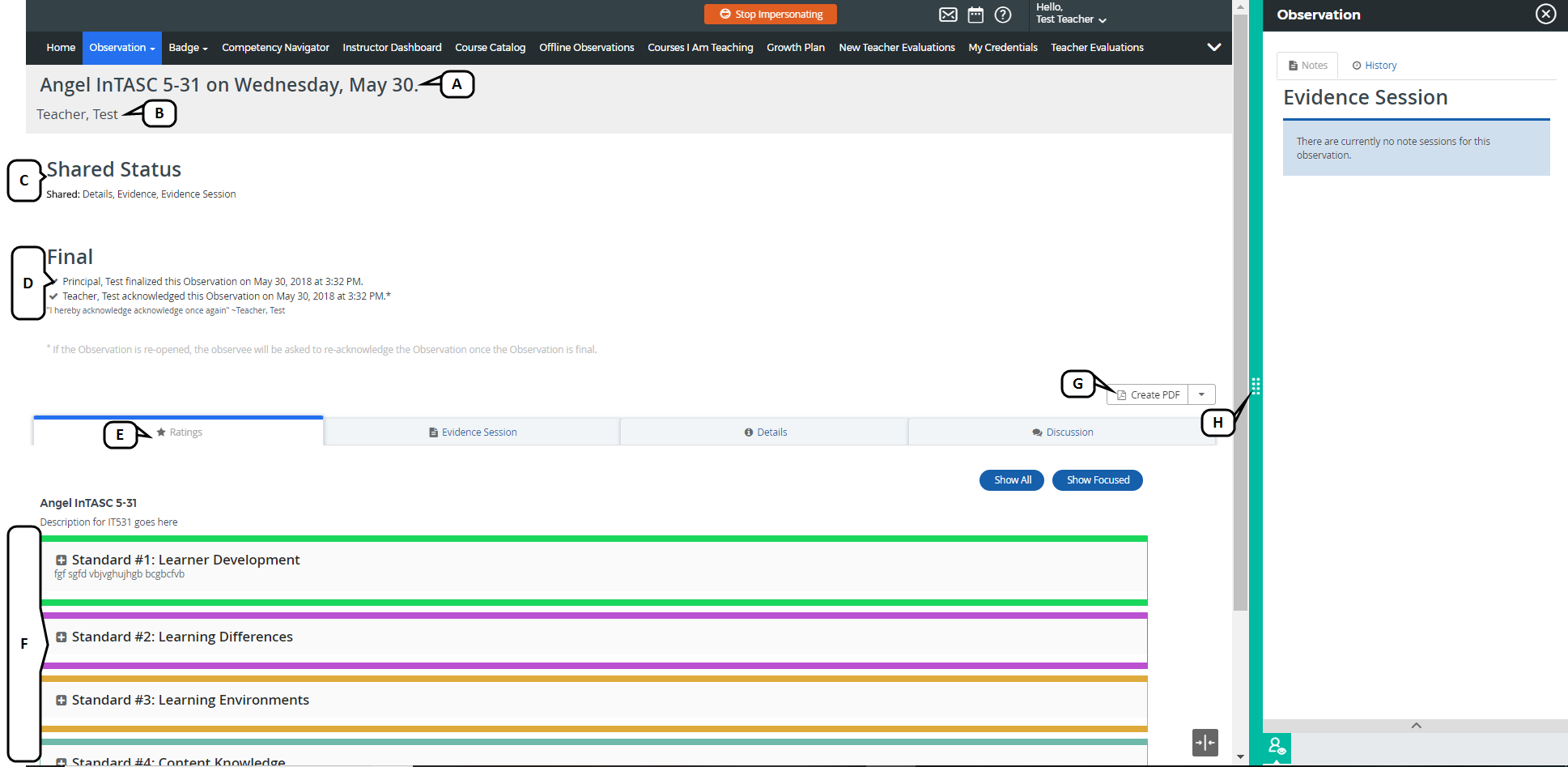Screen dimensions: 1568x767
Task: Click the user avatar icon at bottom
Action: click(x=1277, y=747)
